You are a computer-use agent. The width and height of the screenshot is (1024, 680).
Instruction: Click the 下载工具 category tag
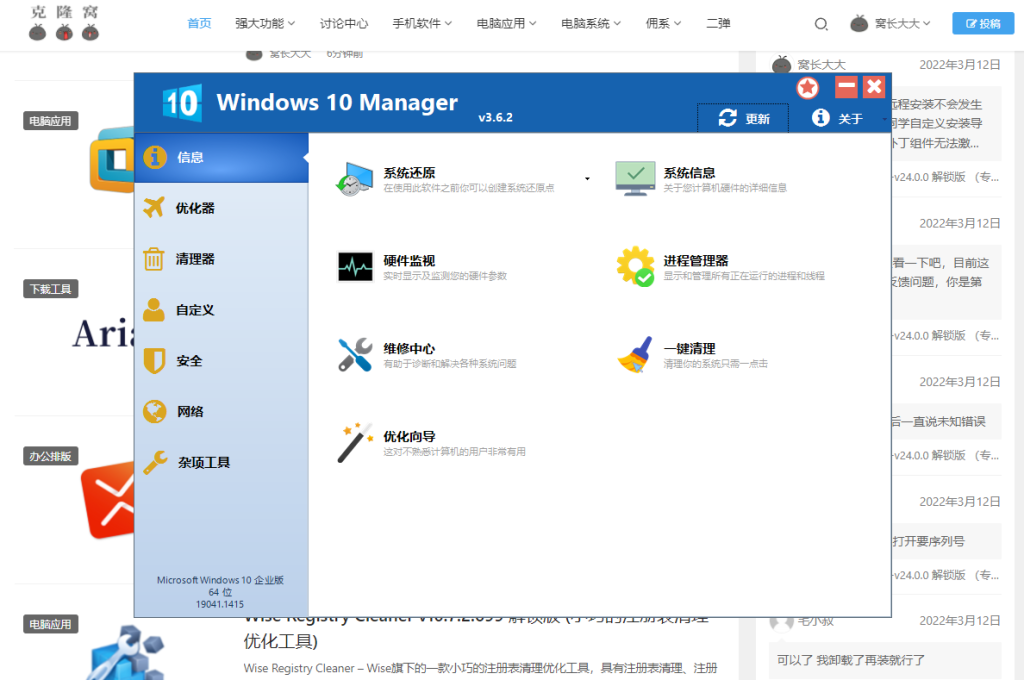51,289
